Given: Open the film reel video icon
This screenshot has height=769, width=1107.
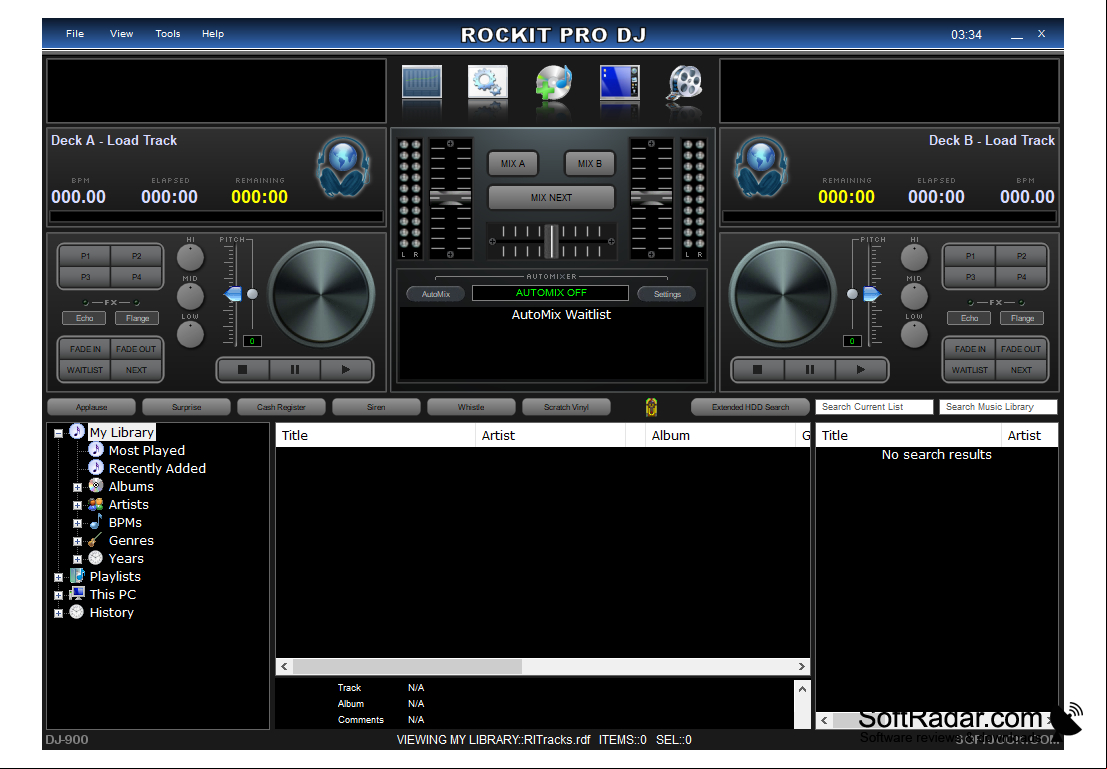Looking at the screenshot, I should pos(685,83).
